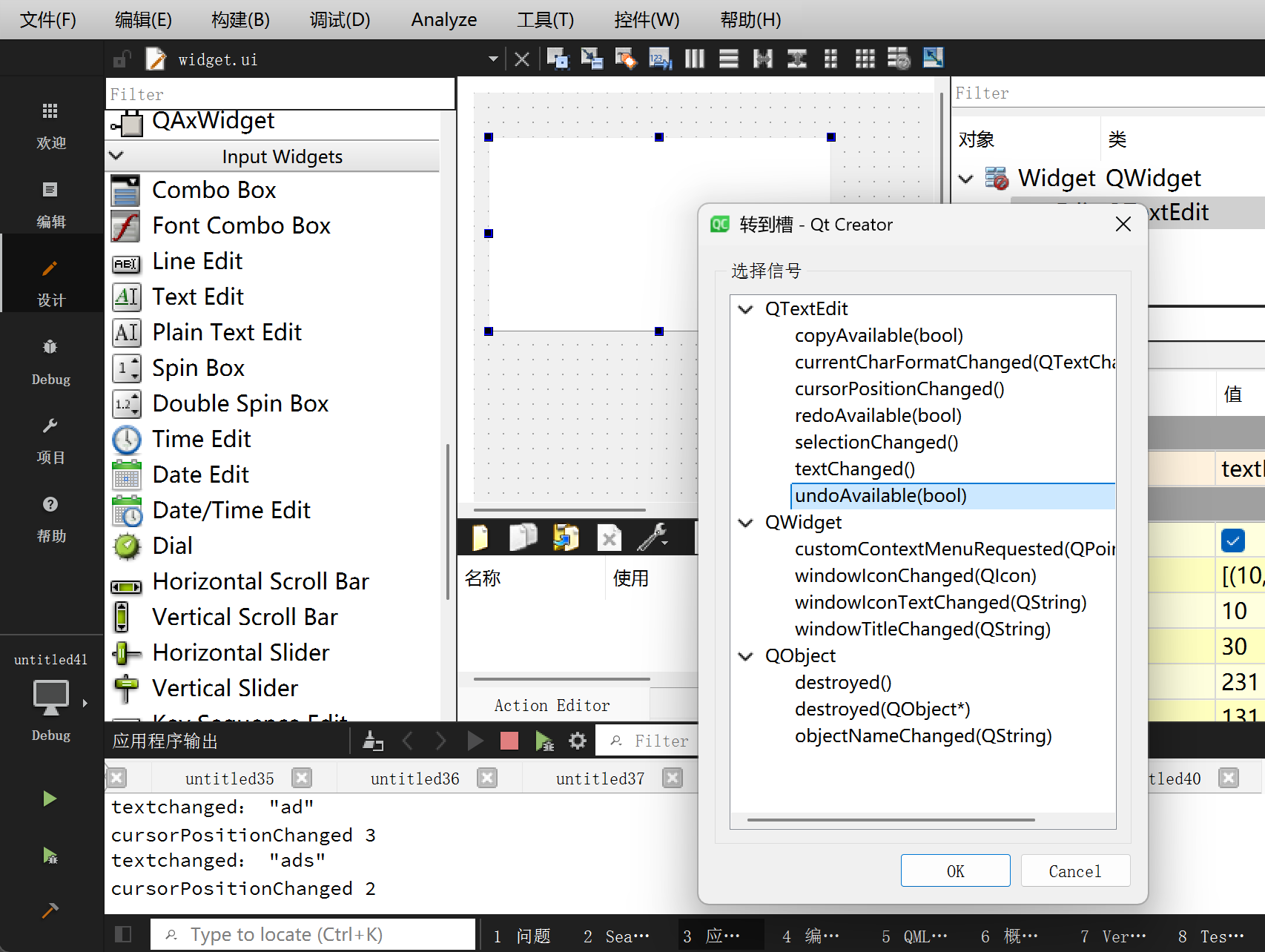This screenshot has width=1265, height=952.
Task: Select textChanged() signal
Action: tap(855, 469)
